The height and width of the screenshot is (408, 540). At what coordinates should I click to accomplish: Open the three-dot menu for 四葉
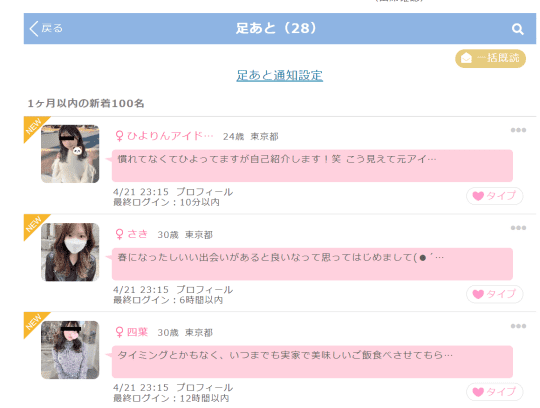[518, 326]
